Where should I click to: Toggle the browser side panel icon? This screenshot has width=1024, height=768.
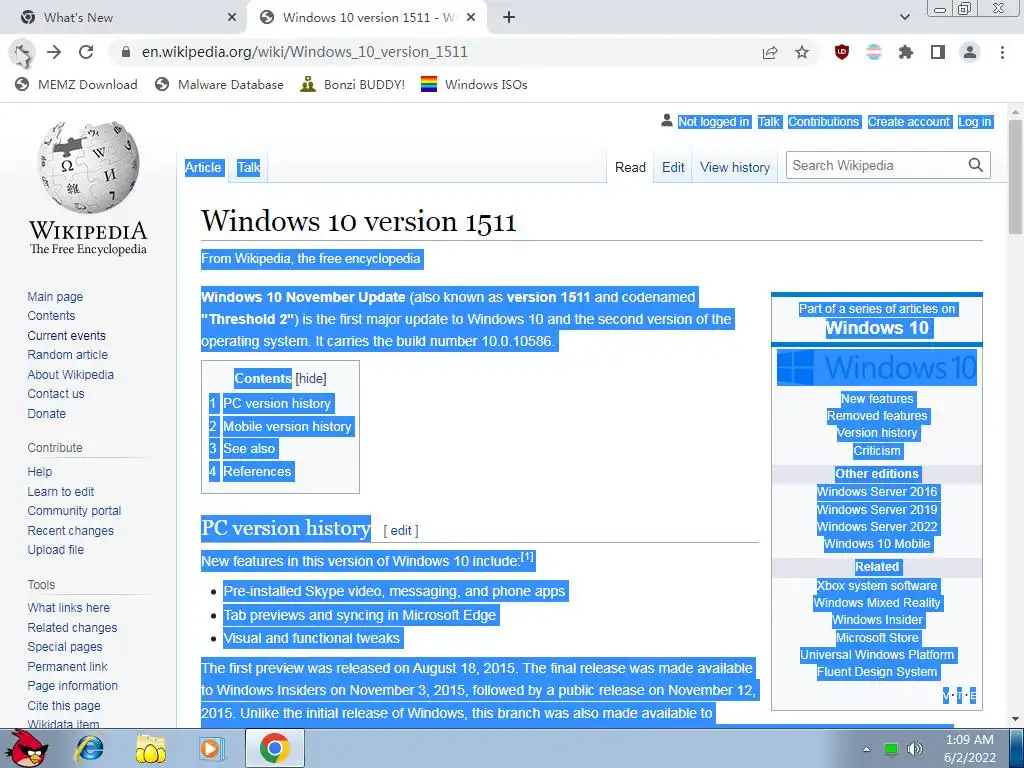pos(938,52)
